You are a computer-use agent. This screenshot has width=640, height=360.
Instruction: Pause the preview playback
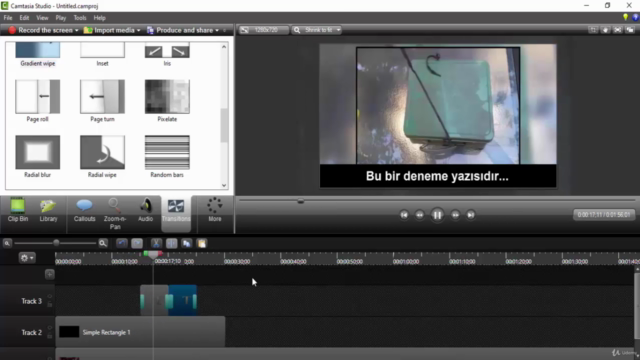[x=437, y=215]
